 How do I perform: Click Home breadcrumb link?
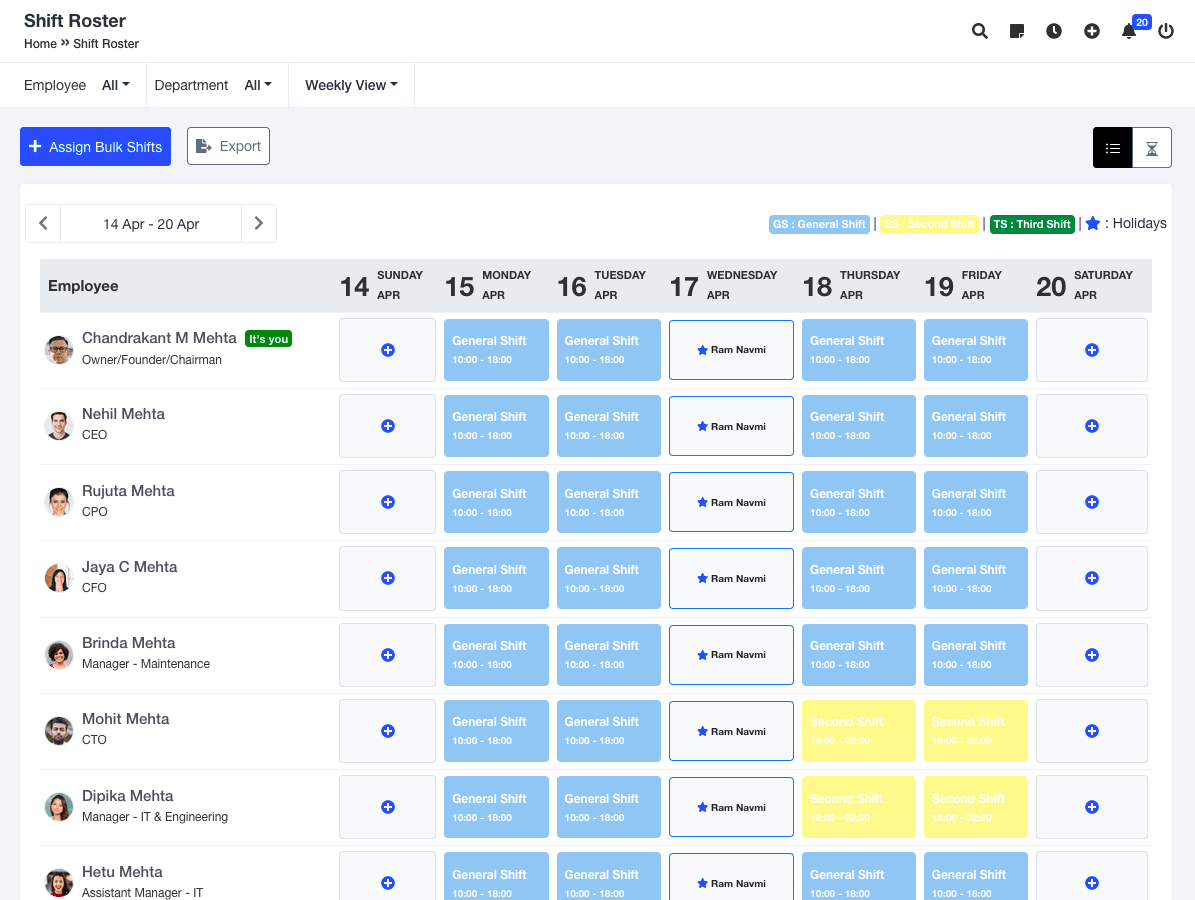point(40,44)
